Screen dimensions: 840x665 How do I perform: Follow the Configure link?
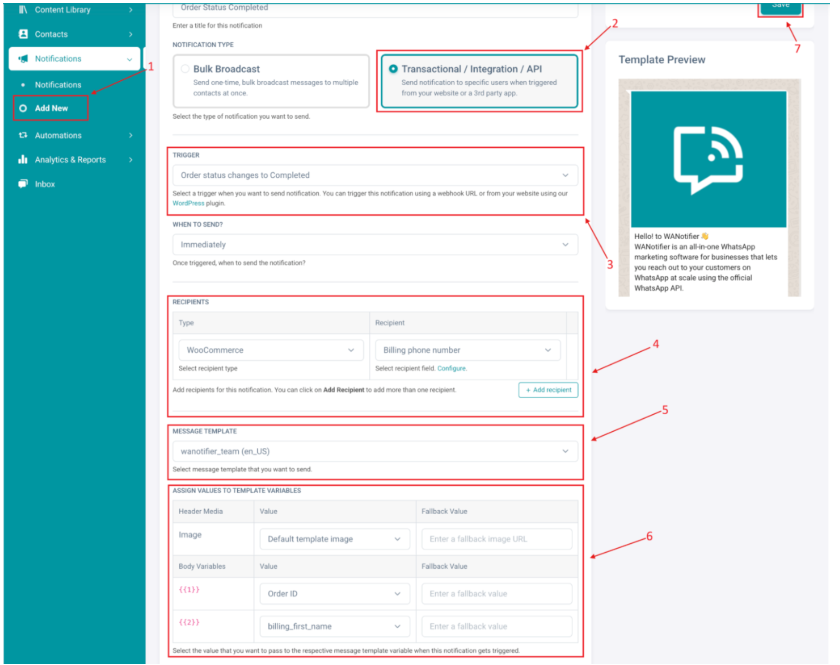click(x=451, y=369)
